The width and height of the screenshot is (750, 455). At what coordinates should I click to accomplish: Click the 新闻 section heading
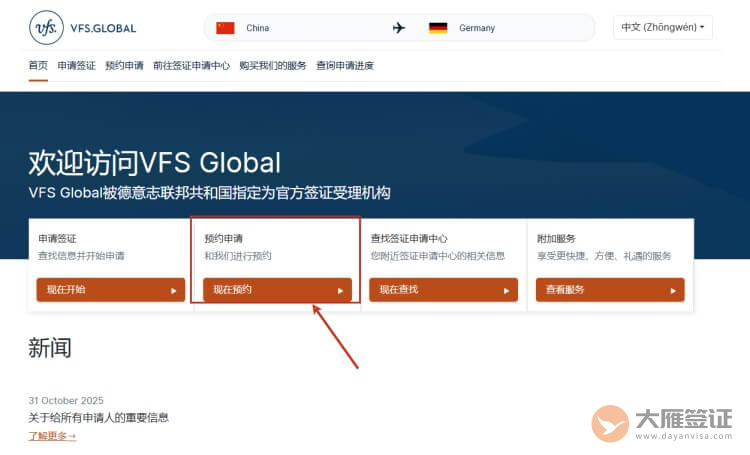tap(50, 348)
